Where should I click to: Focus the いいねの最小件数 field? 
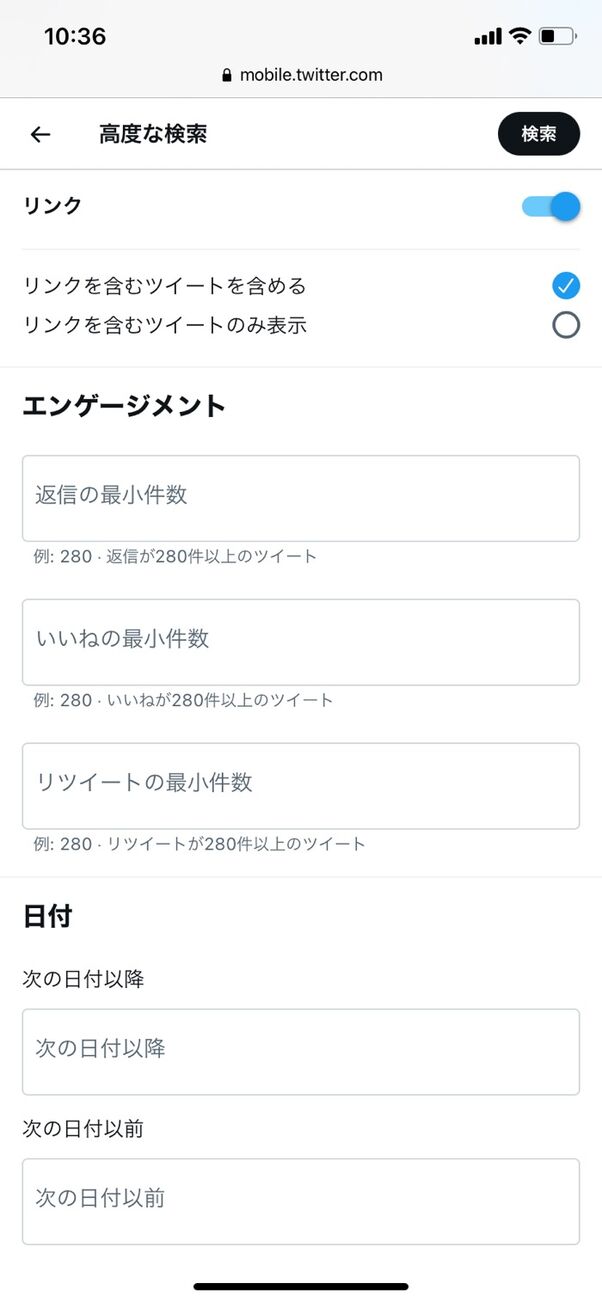[x=301, y=642]
